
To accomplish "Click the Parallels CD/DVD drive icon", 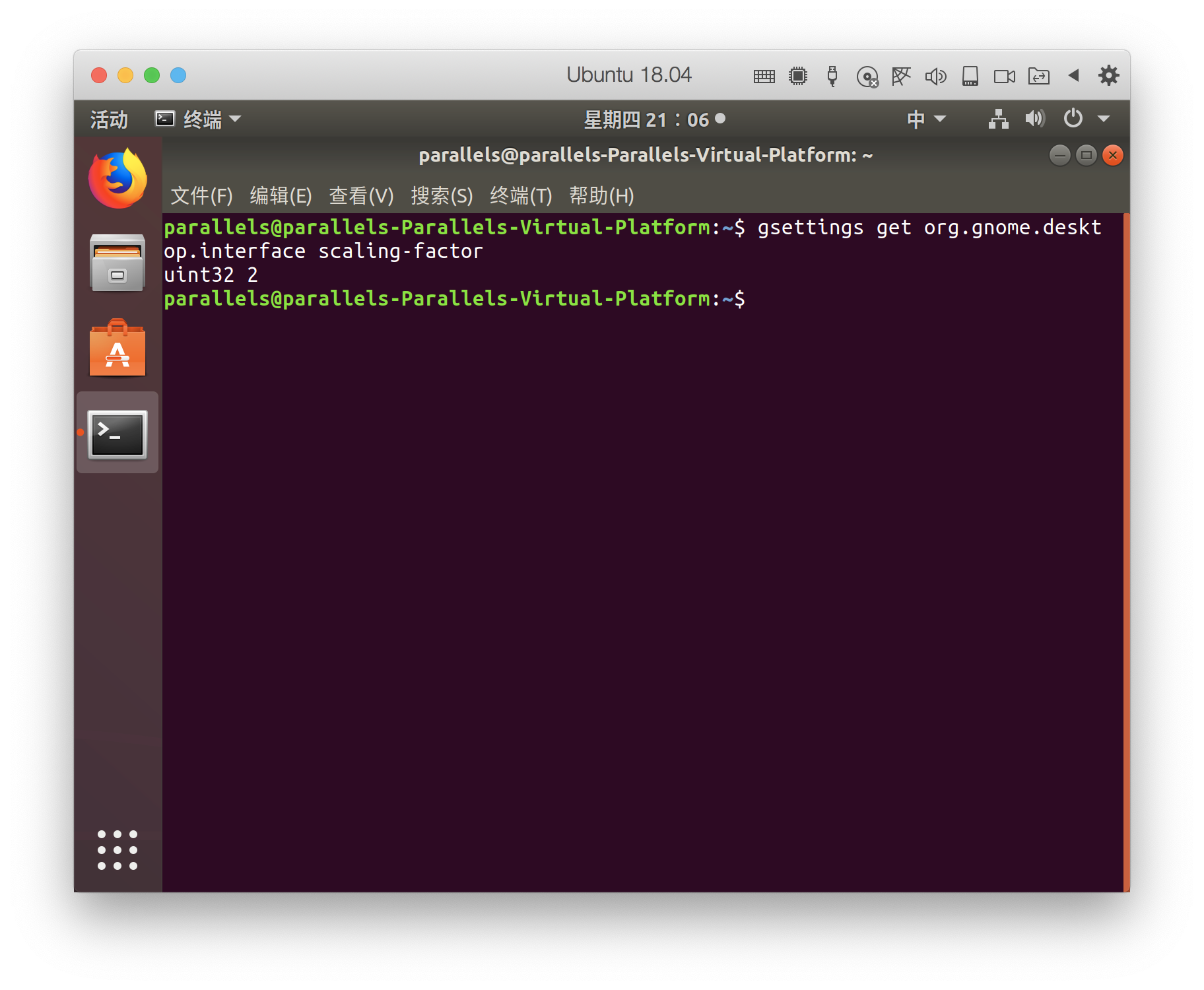I will click(x=867, y=77).
